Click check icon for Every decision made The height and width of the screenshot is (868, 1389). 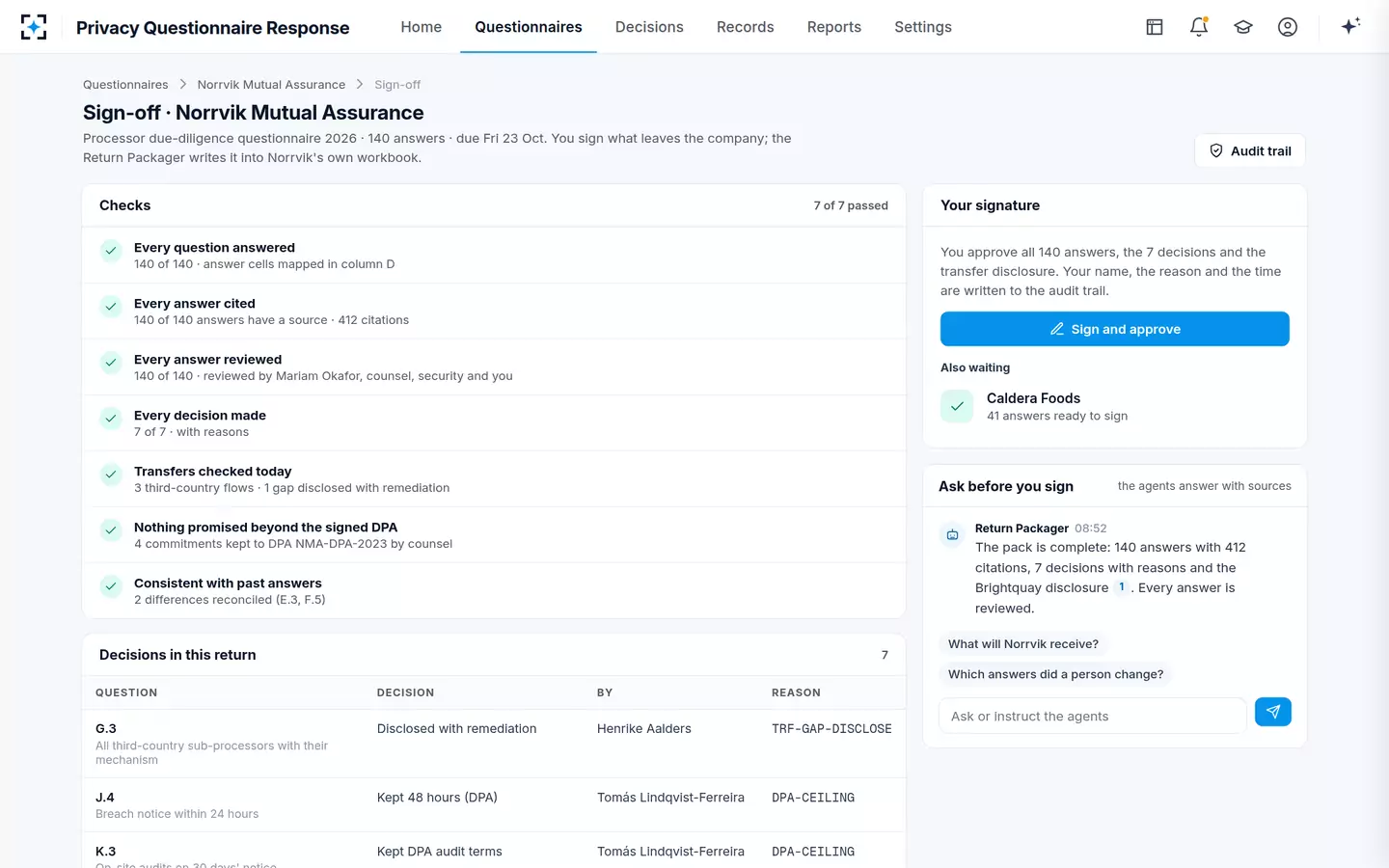111,419
